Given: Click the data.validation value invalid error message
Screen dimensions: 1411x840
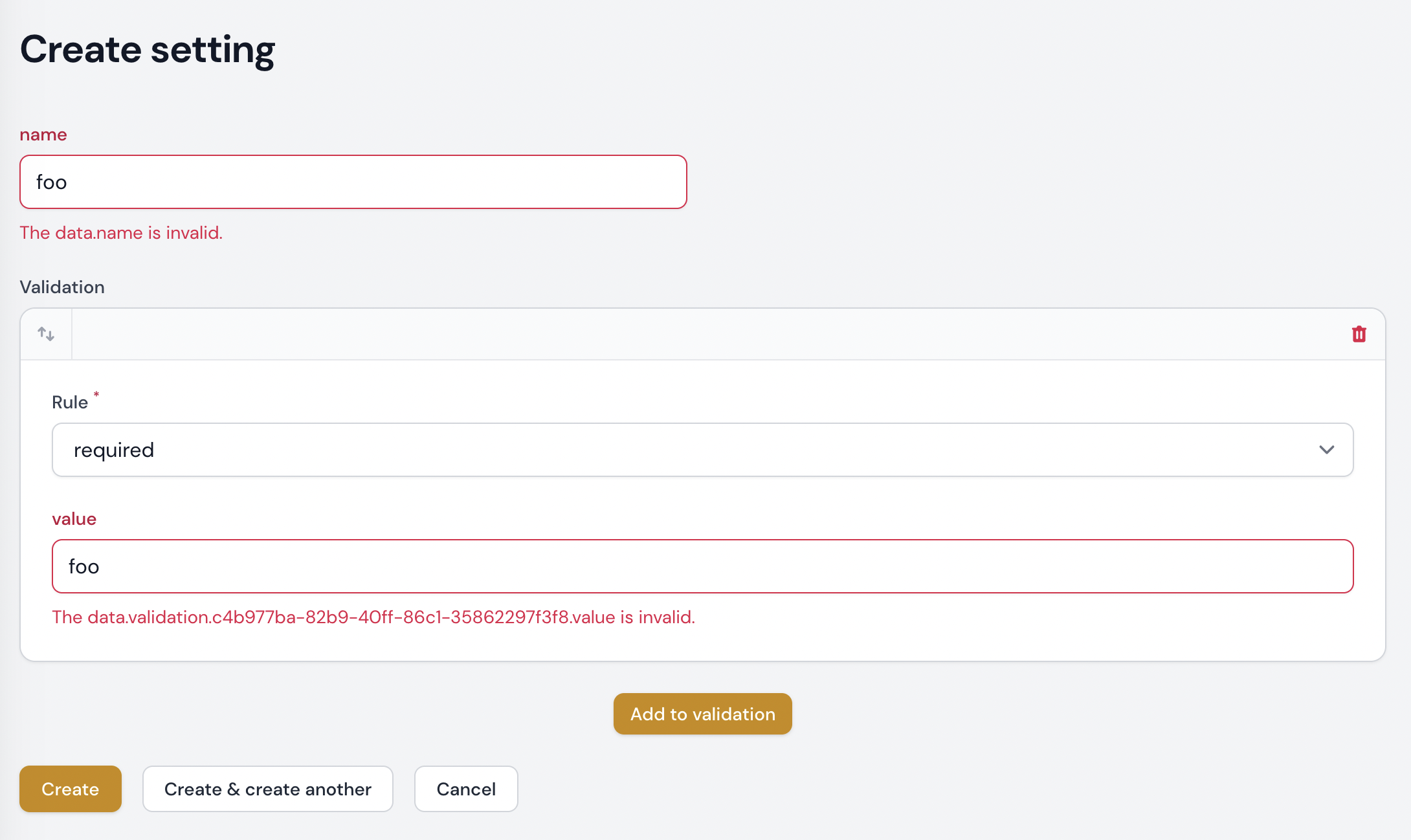Looking at the screenshot, I should (373, 617).
